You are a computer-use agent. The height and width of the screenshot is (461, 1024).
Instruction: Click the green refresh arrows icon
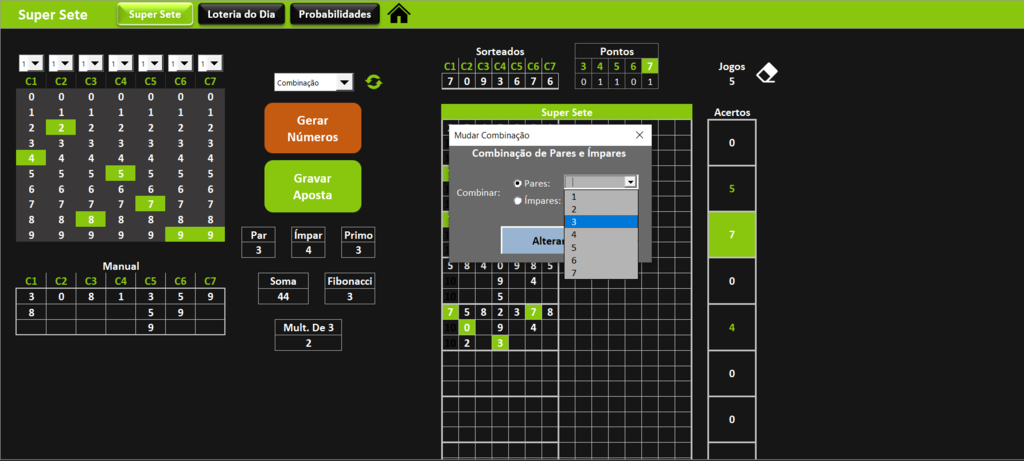coord(374,82)
